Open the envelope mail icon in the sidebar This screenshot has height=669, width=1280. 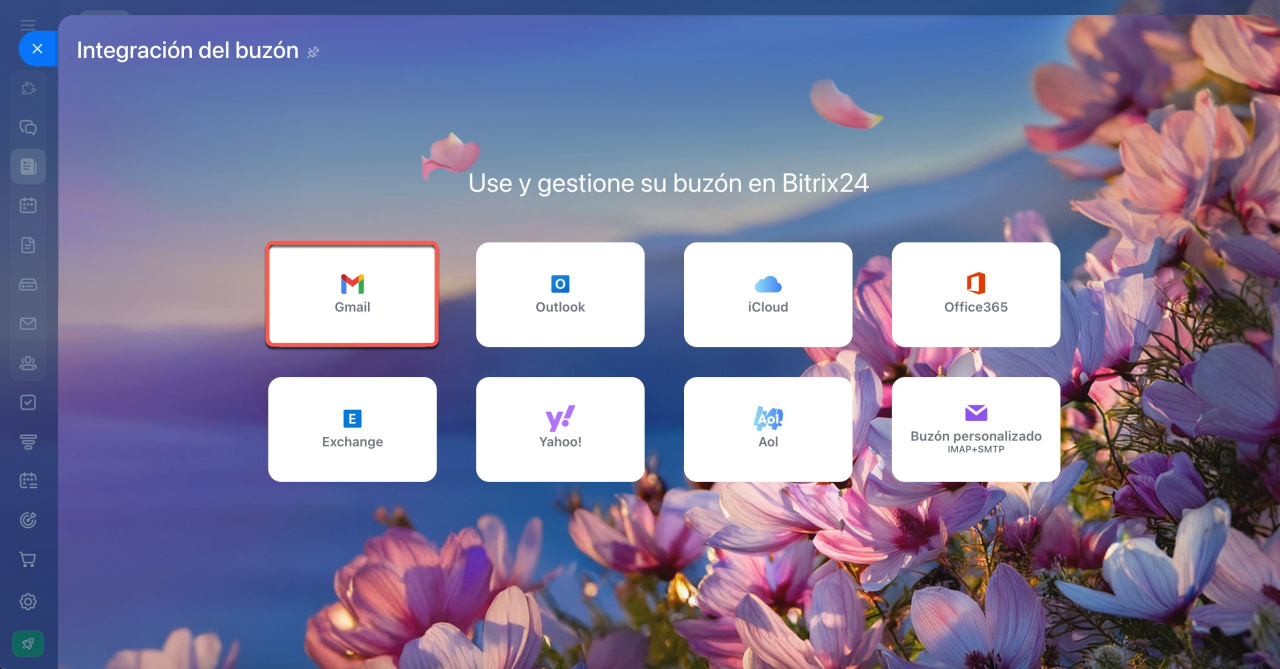pos(28,323)
